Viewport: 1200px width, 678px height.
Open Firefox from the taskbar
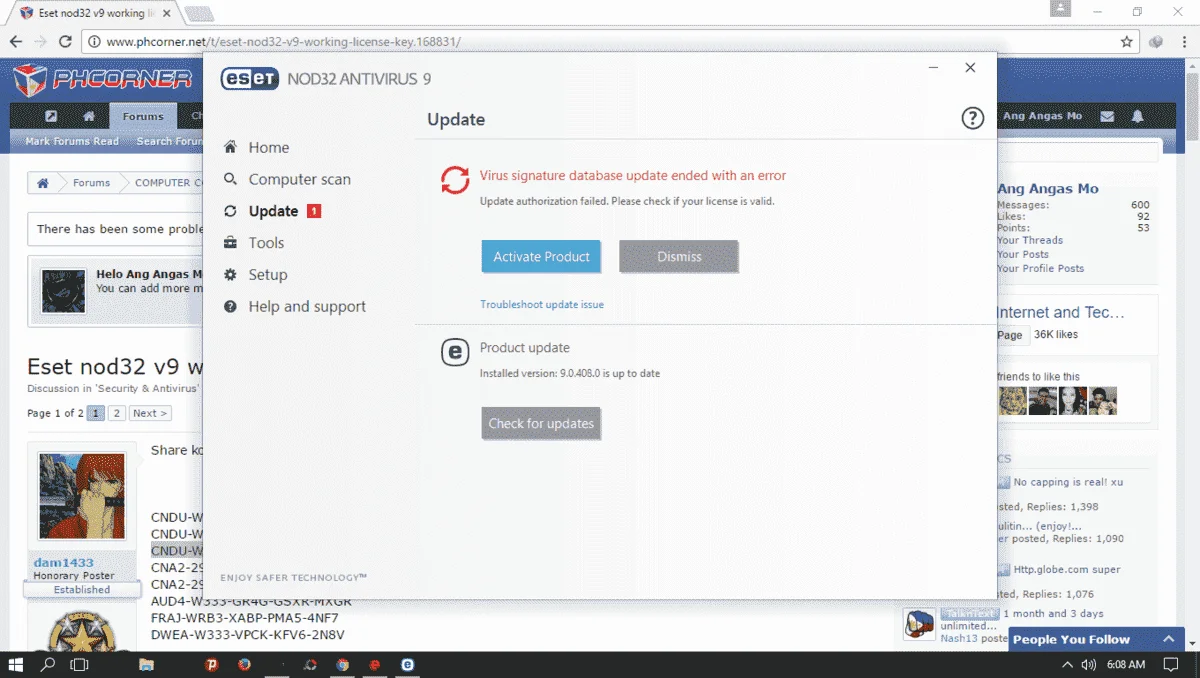click(x=245, y=664)
